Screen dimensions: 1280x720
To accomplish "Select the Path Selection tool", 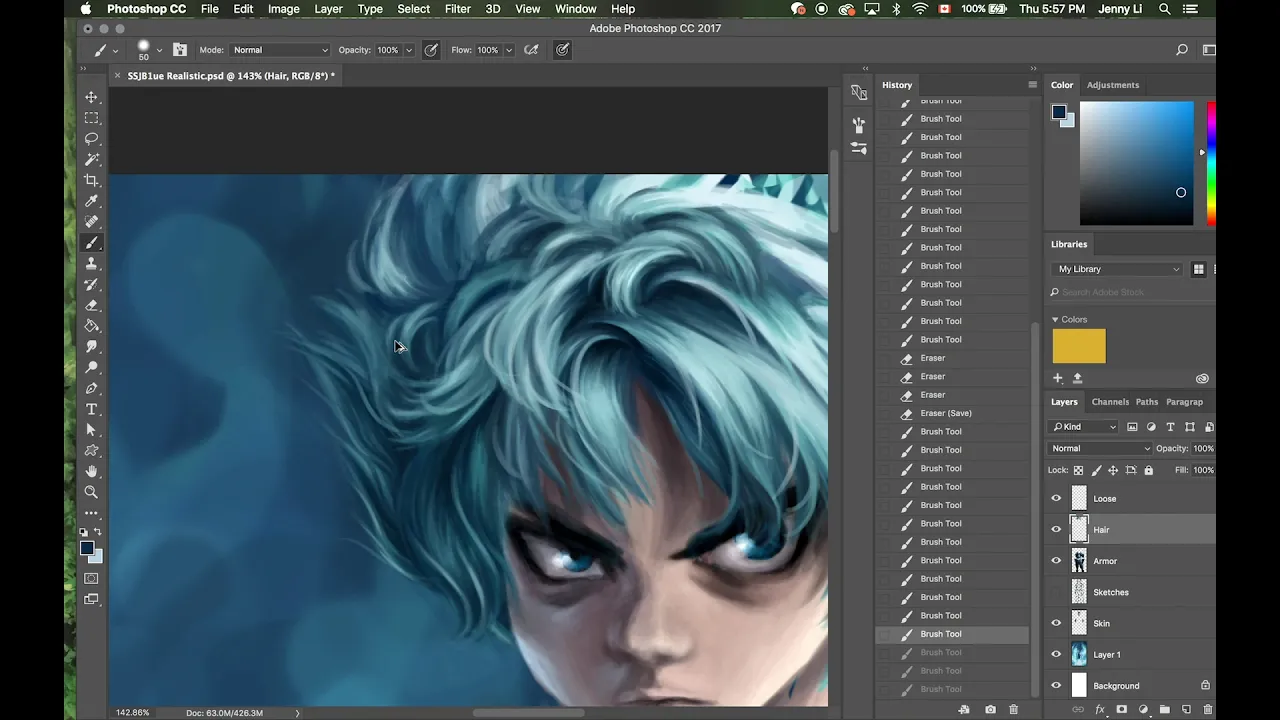I will [x=92, y=430].
